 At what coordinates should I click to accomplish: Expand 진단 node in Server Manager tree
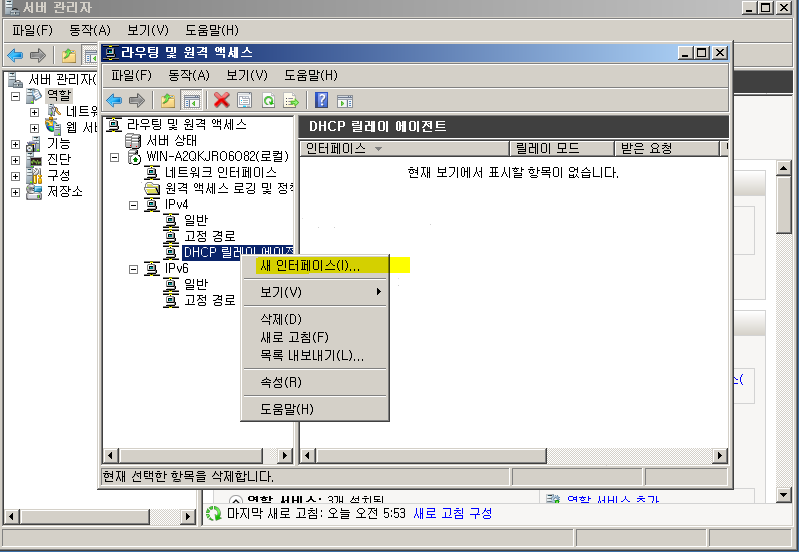(x=16, y=160)
